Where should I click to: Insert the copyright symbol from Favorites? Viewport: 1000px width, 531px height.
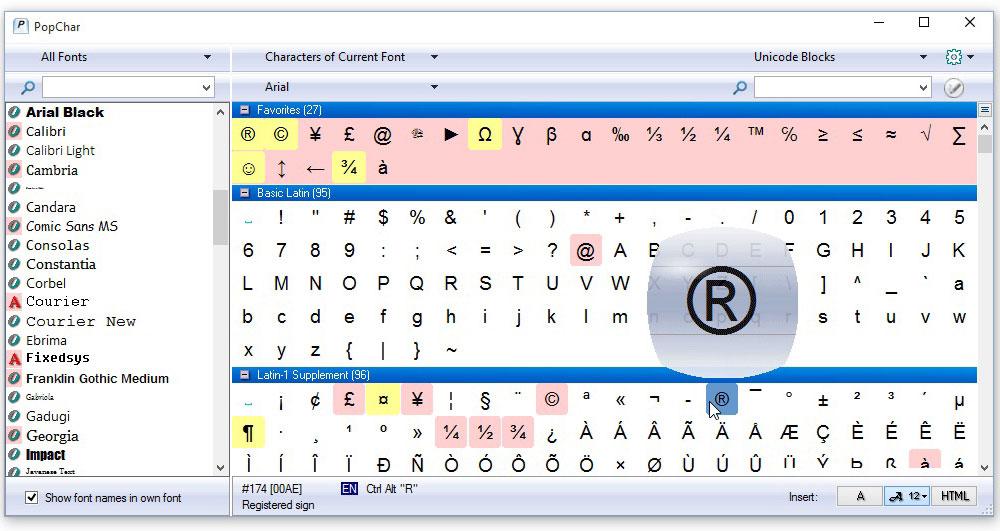tap(281, 135)
